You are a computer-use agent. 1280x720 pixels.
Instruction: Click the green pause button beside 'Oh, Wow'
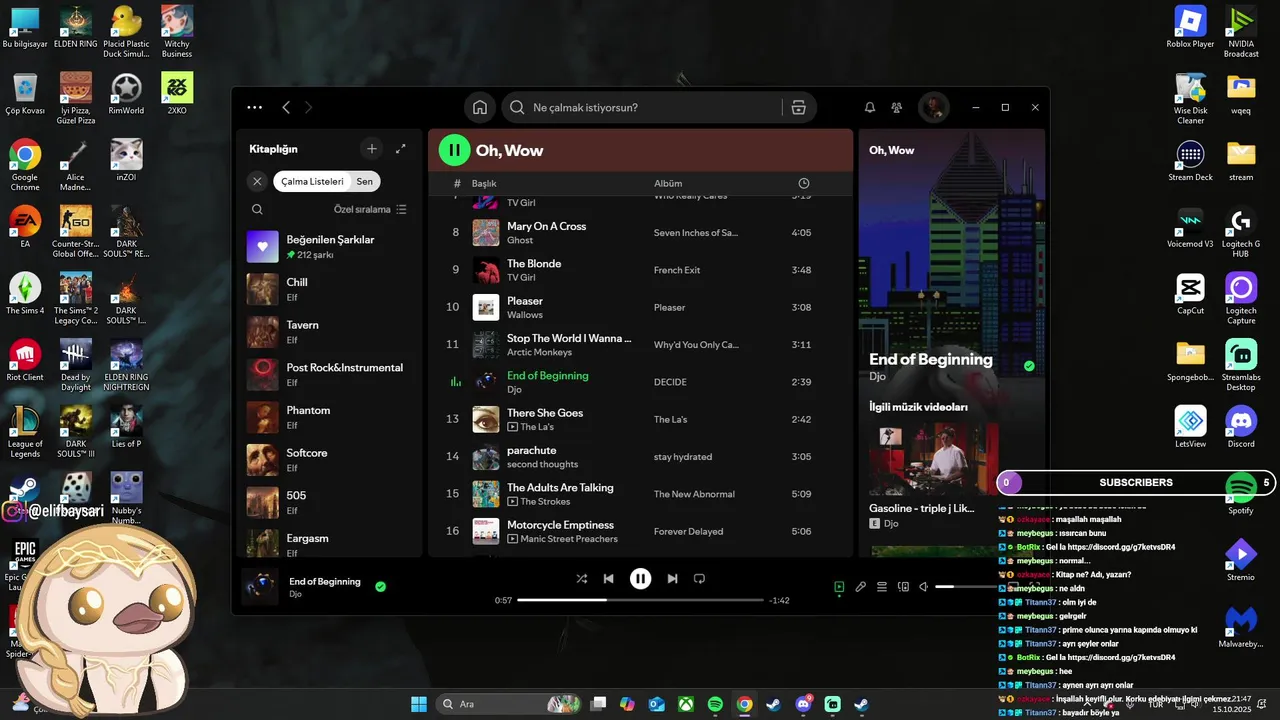(x=454, y=150)
